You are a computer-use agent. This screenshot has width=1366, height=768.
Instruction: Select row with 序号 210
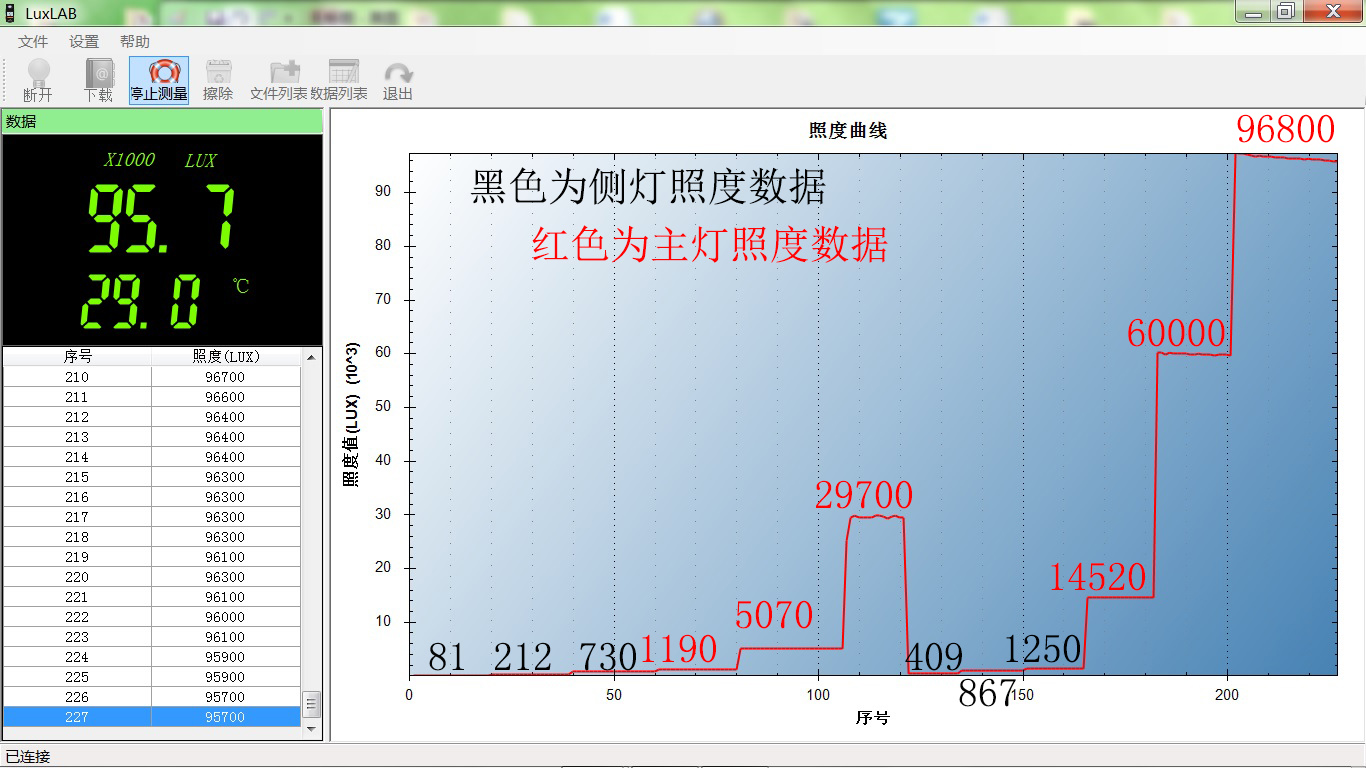[152, 377]
